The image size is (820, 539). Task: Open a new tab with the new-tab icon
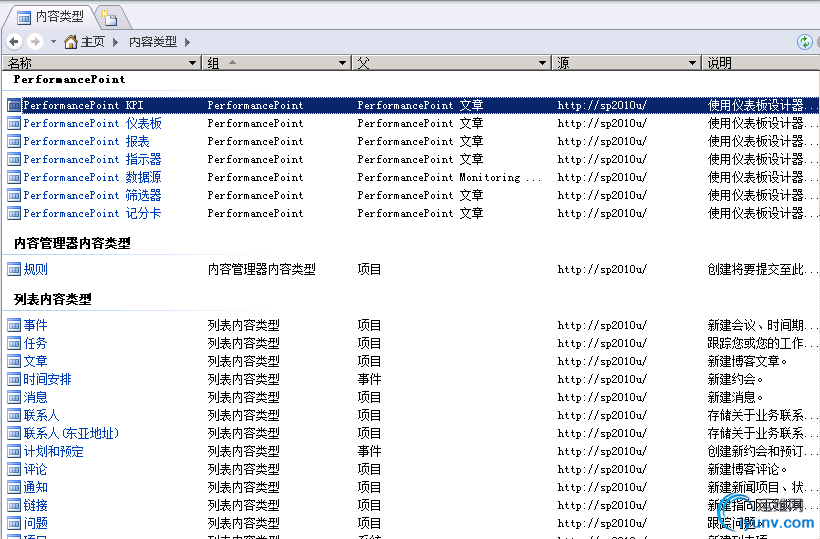pos(109,18)
